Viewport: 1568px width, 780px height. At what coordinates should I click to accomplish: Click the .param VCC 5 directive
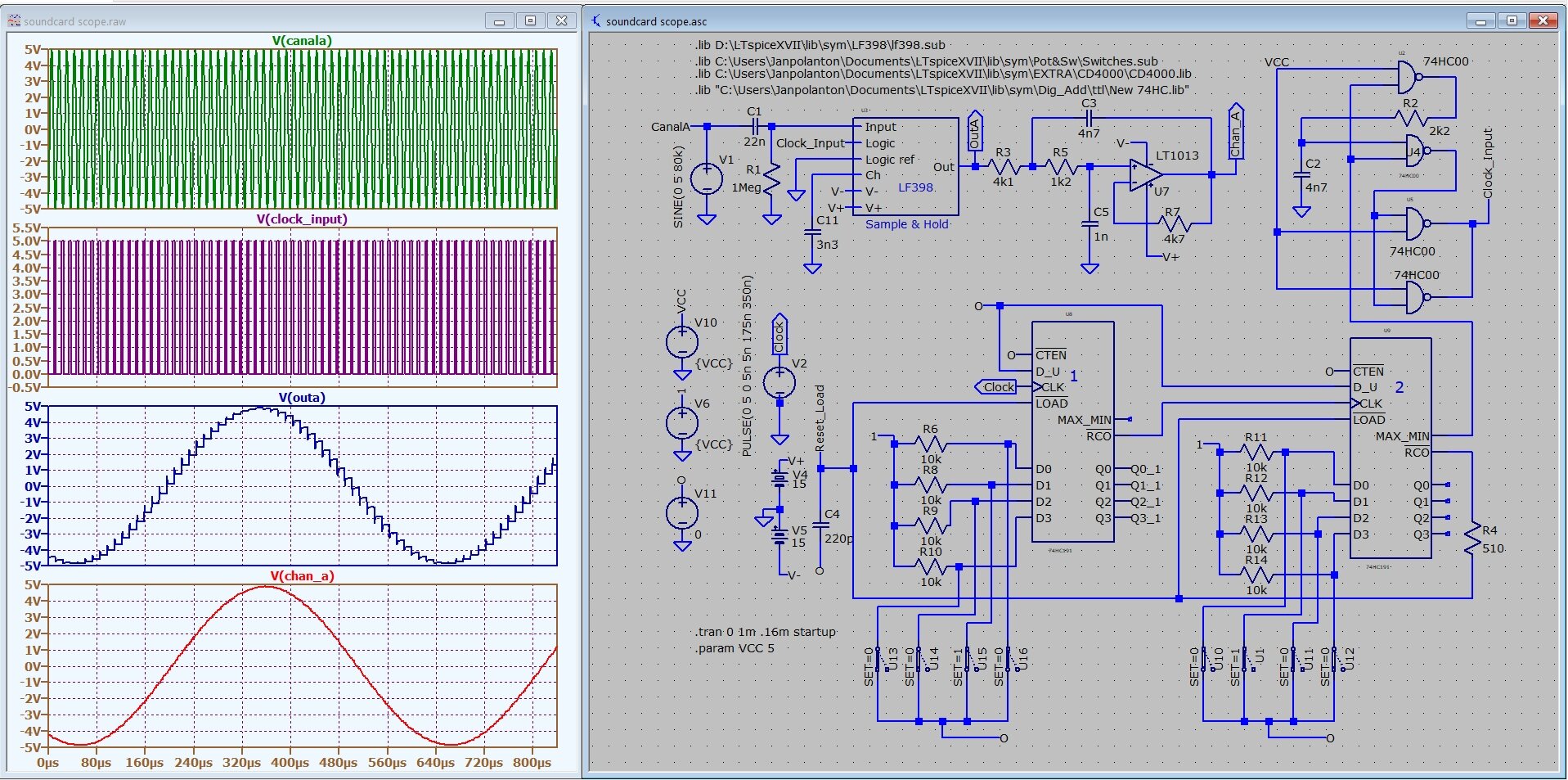pos(735,648)
